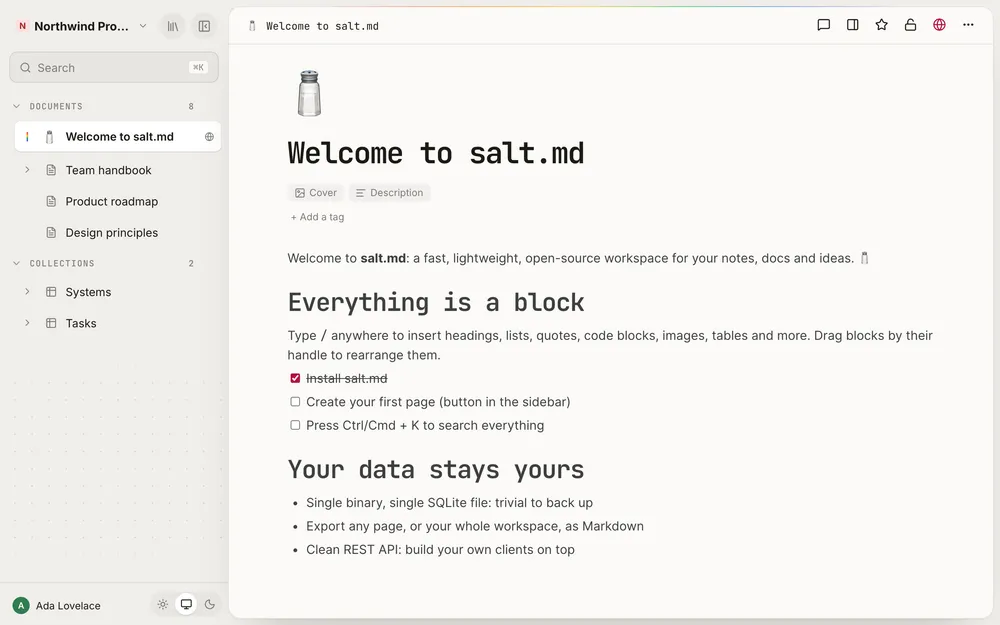1000x625 pixels.
Task: Click the Design principles document icon
Action: point(51,233)
